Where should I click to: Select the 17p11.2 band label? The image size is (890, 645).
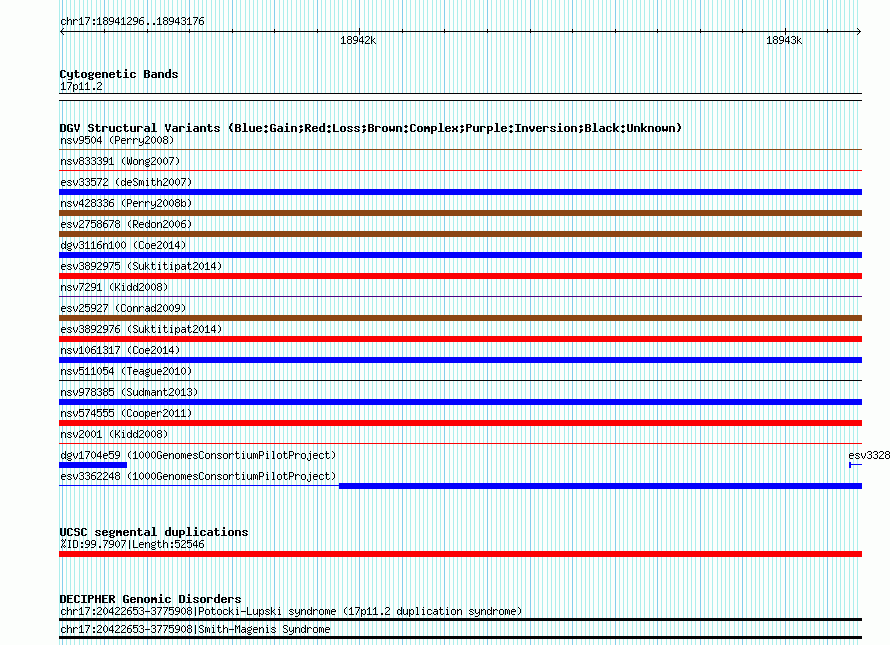81,86
